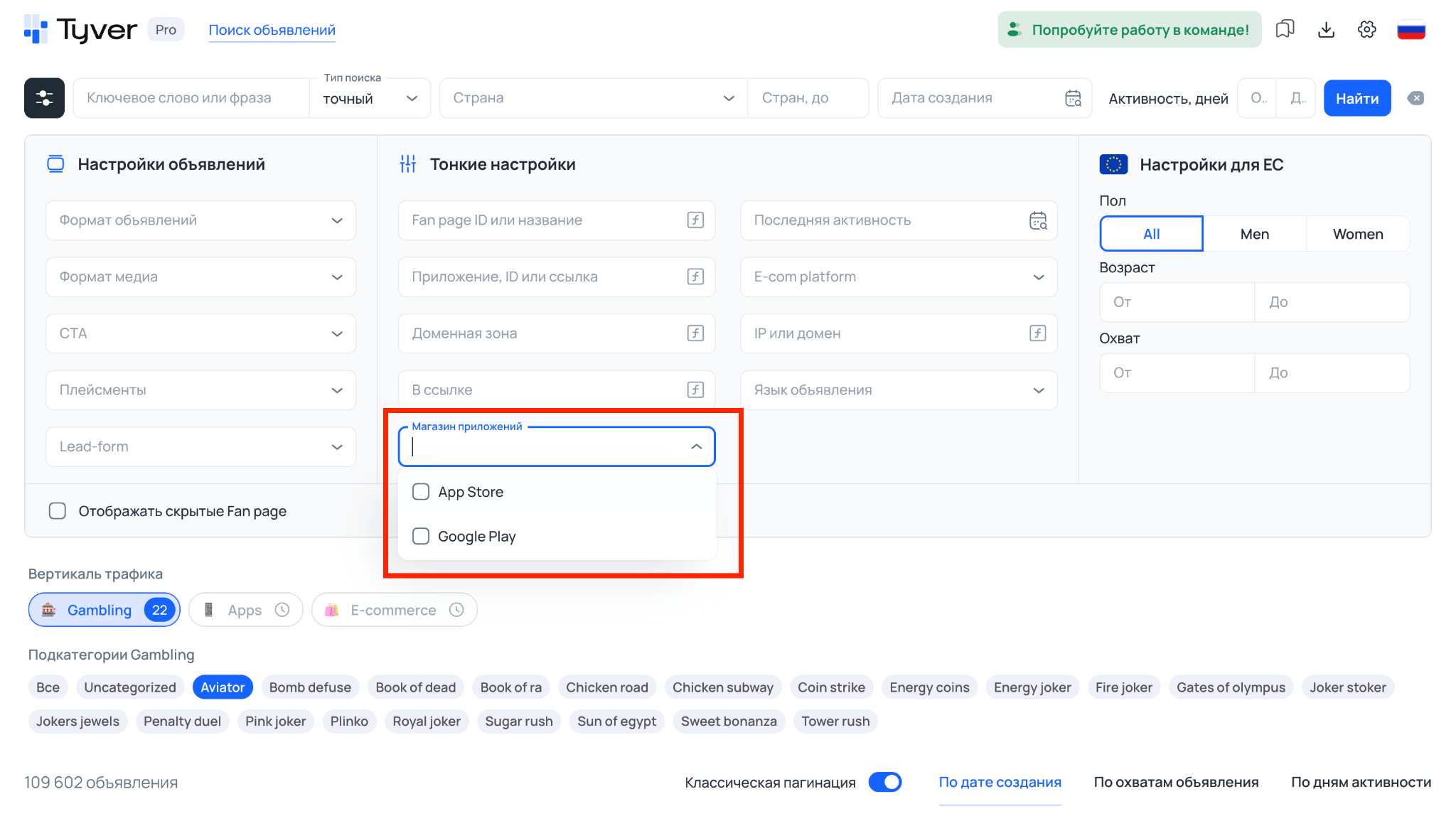Click the Тонкие настройки sliders icon
1456x821 pixels.
(408, 164)
